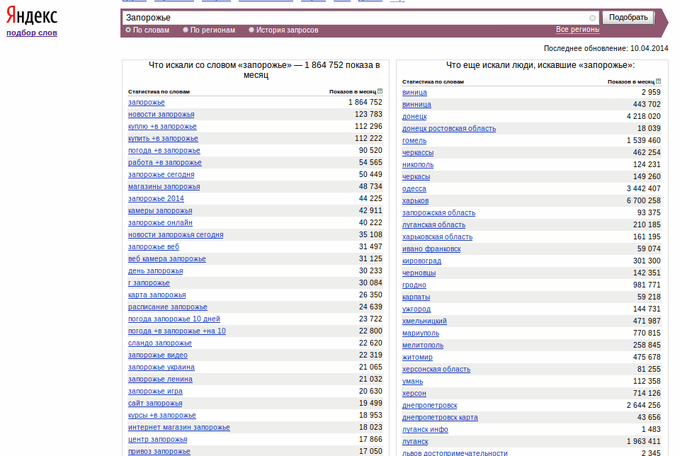Open the хмельницкий link

pyautogui.click(x=424, y=321)
